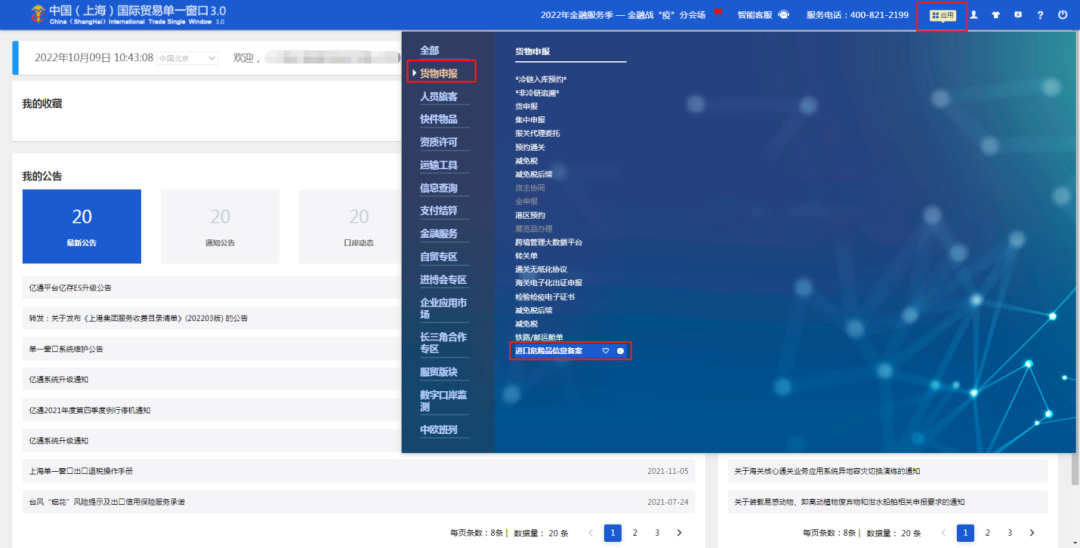The width and height of the screenshot is (1080, 548).
Task: Switch to 最新公告 tab card
Action: [82, 226]
